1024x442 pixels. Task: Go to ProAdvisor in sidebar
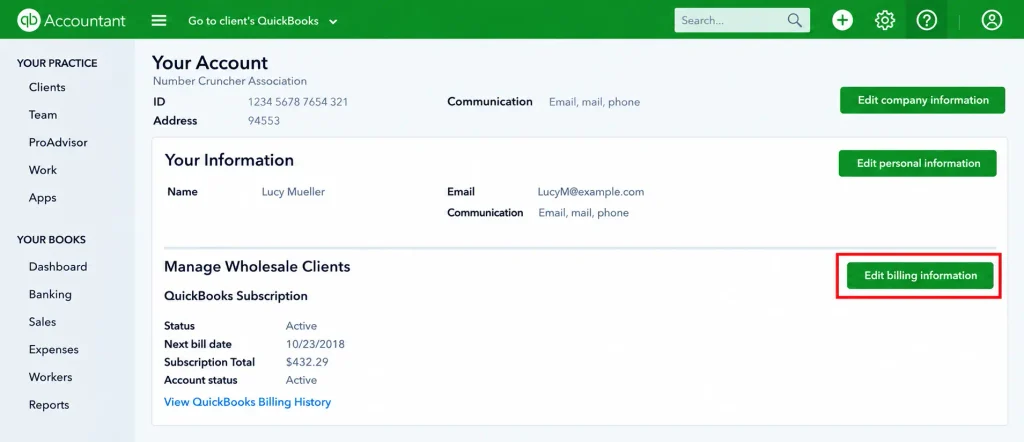click(x=58, y=142)
